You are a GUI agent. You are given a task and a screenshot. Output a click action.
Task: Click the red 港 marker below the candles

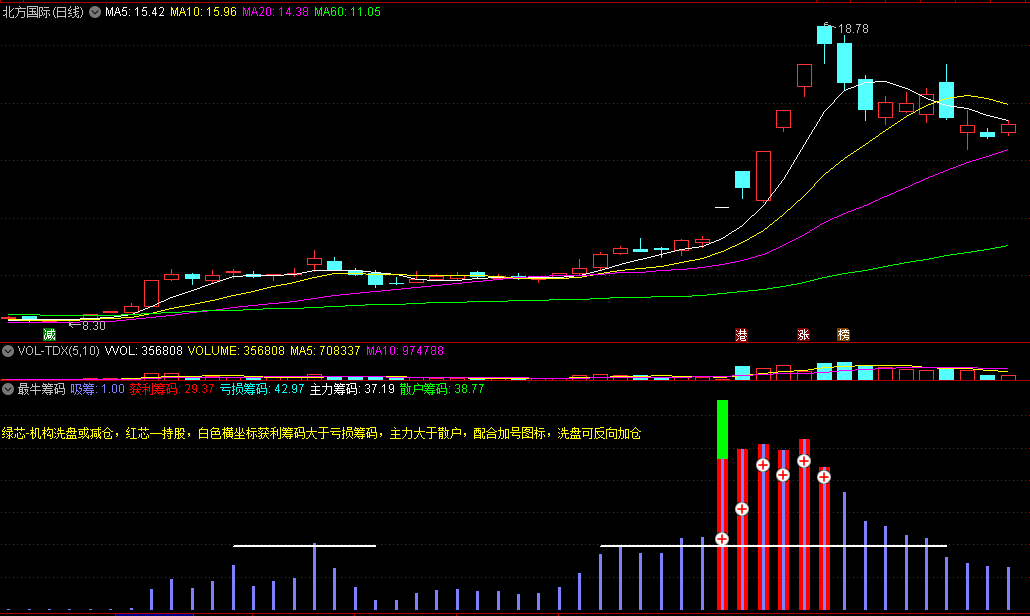pyautogui.click(x=742, y=335)
